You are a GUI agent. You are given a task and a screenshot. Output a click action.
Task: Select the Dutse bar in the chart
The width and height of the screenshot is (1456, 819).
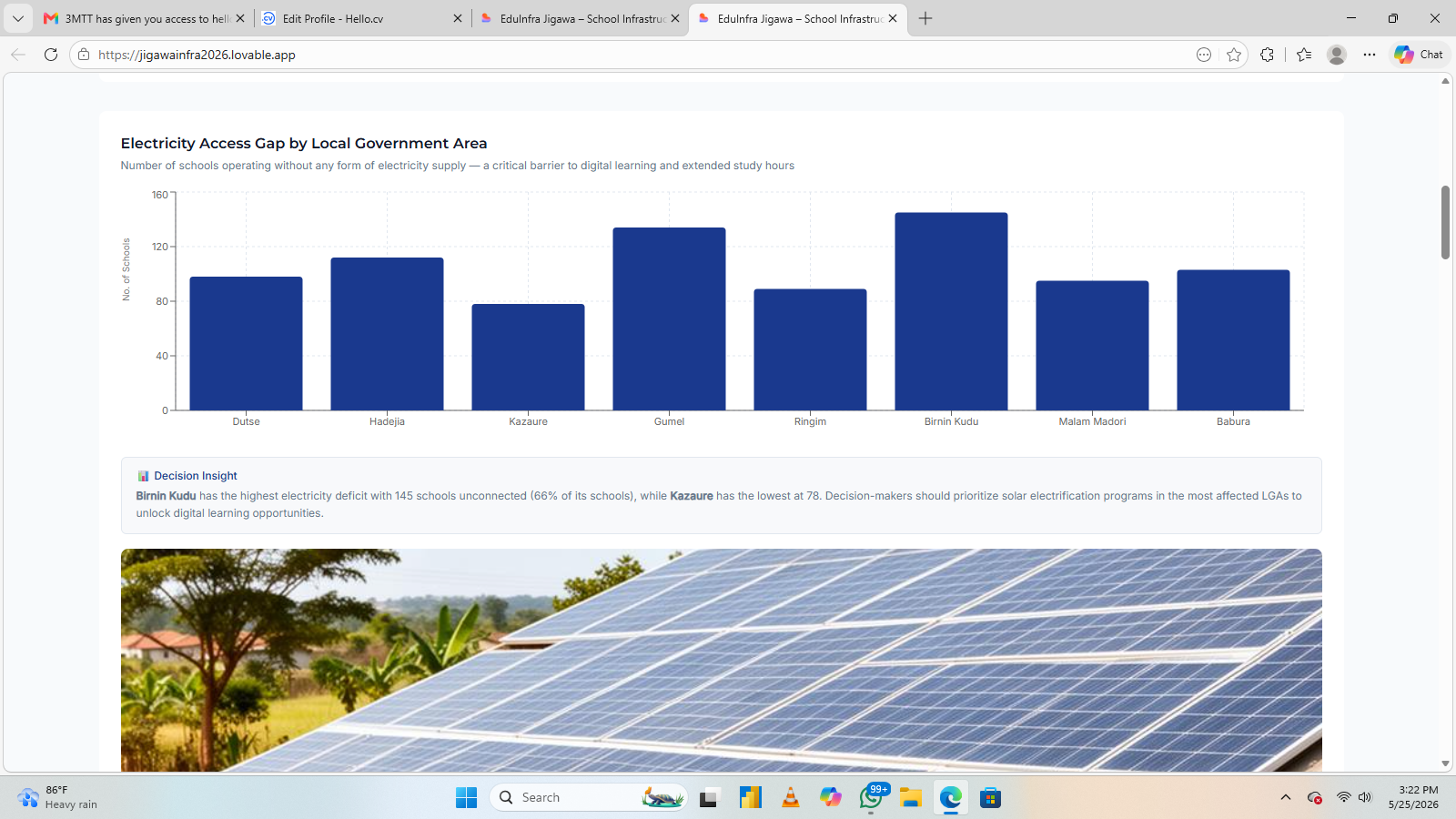click(246, 343)
